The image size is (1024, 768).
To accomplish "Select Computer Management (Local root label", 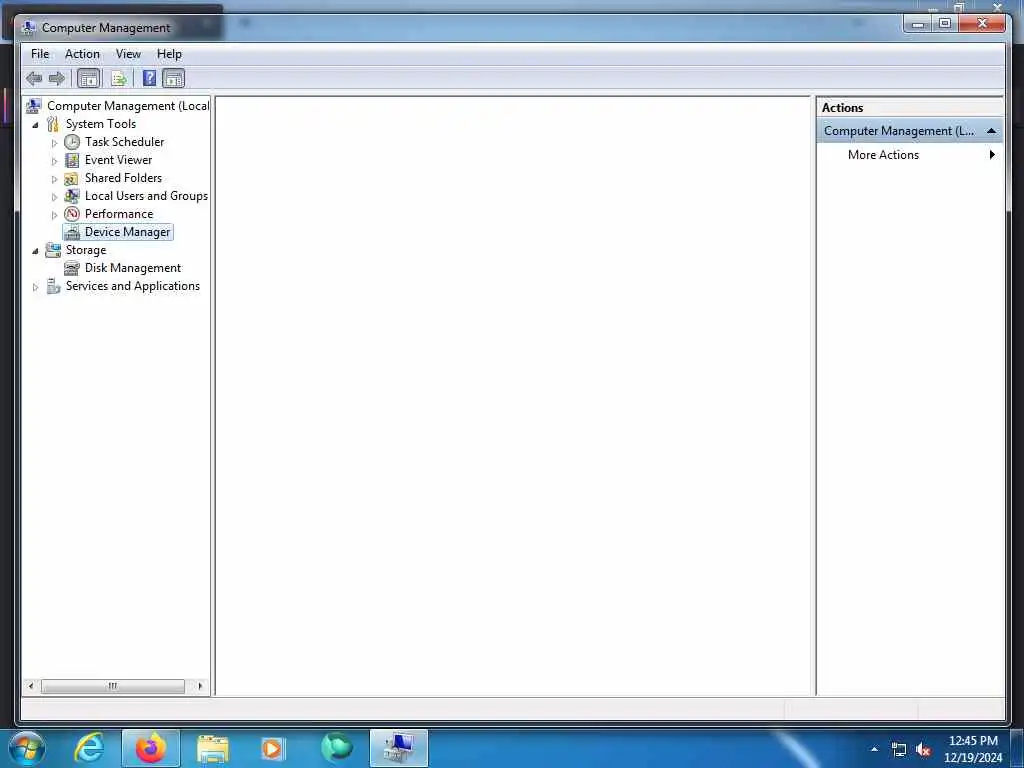I will [128, 106].
